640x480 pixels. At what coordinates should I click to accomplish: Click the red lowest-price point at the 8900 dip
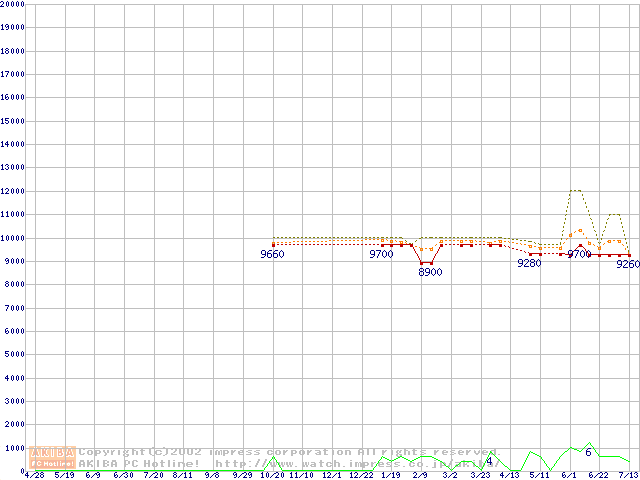(426, 263)
